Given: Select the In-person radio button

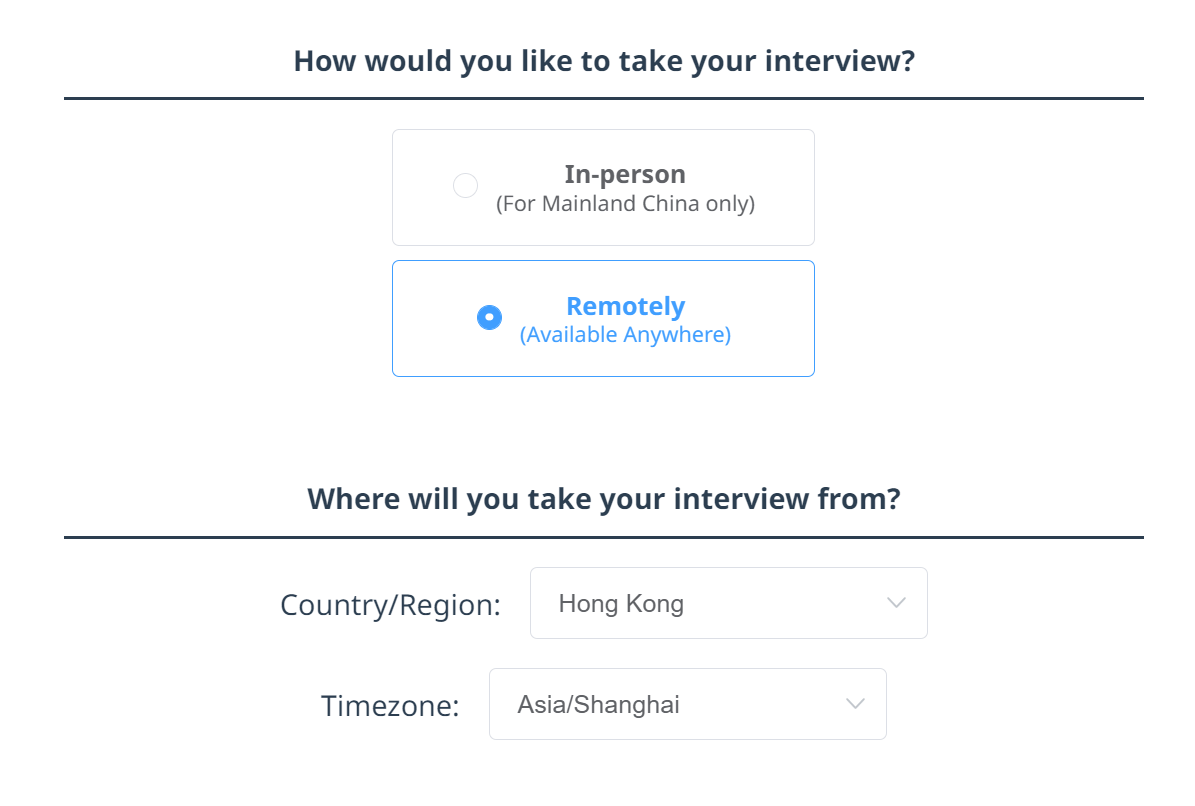Looking at the screenshot, I should (x=465, y=185).
